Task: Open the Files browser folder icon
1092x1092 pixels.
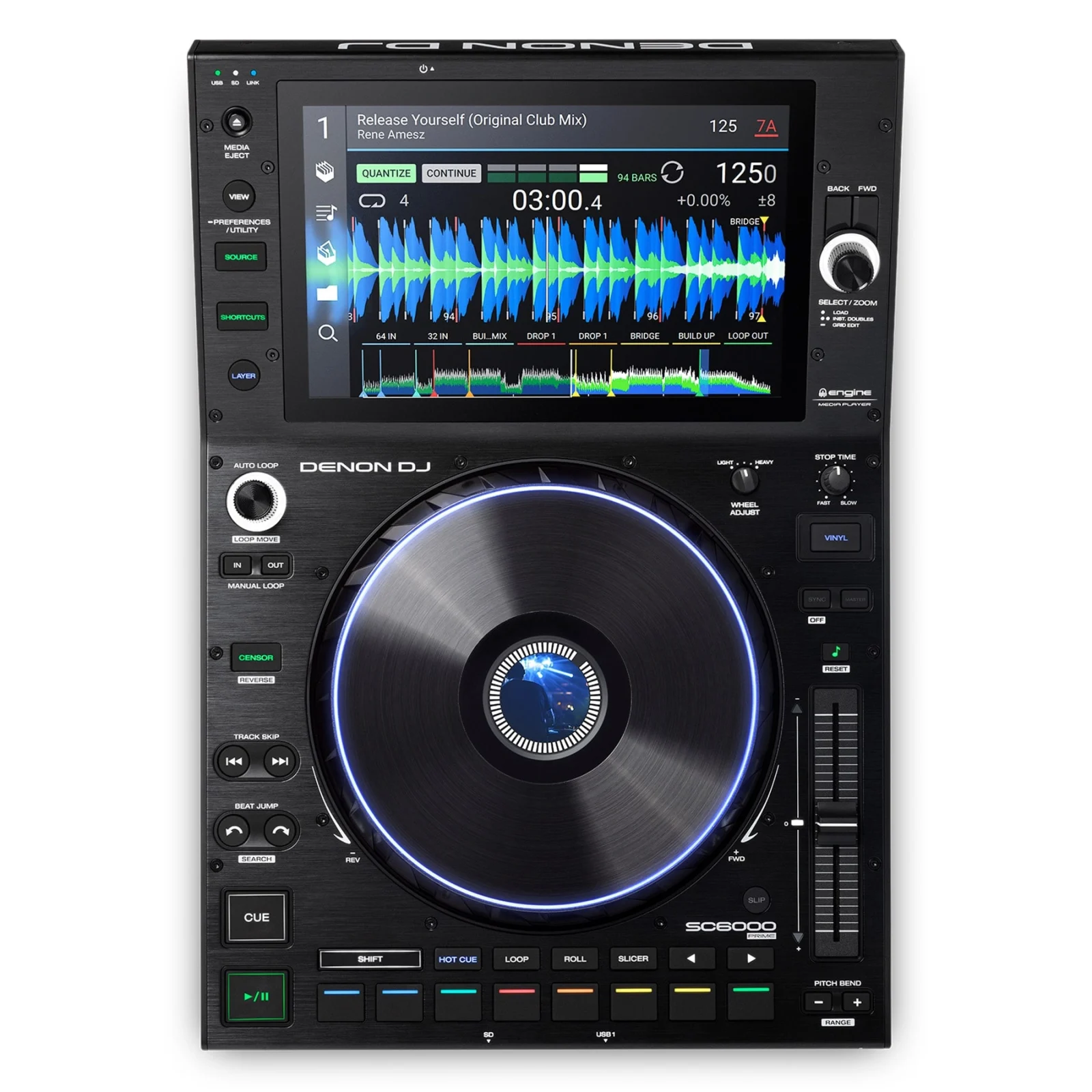Action: [326, 292]
